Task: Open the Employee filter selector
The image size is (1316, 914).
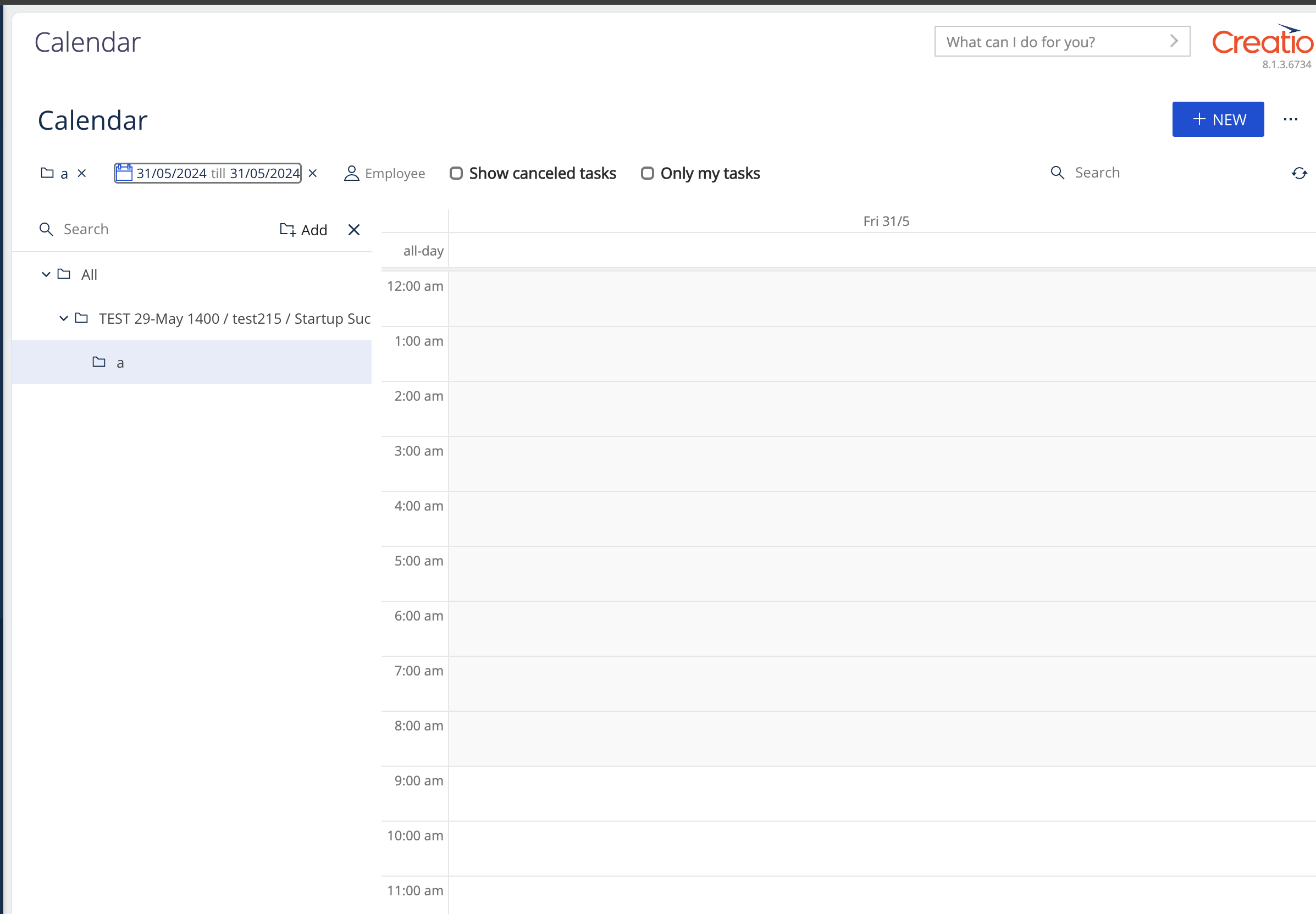Action: 395,173
